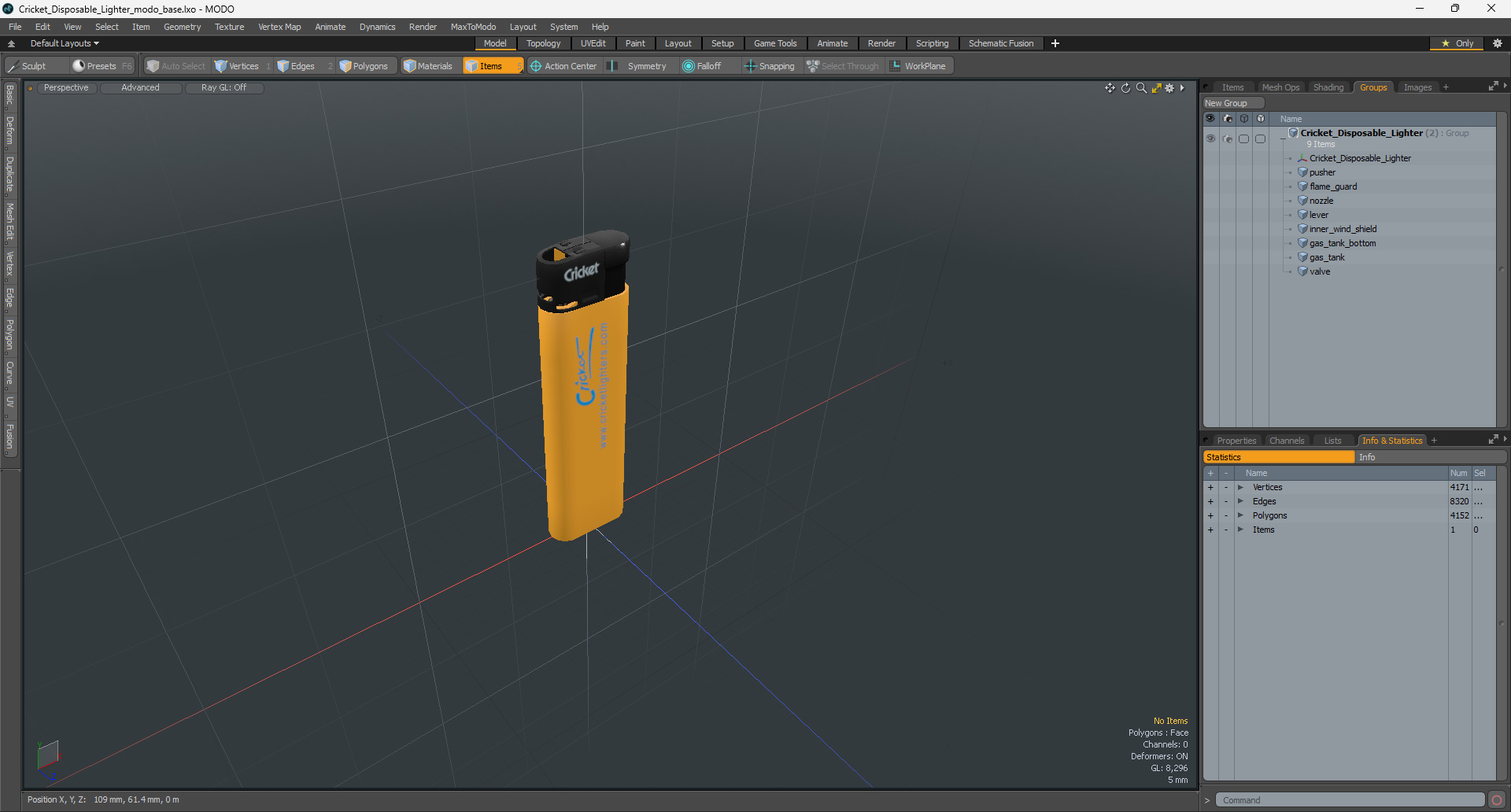Subtract Polygons from selection with minus
Viewport: 1511px width, 812px height.
tap(1225, 515)
